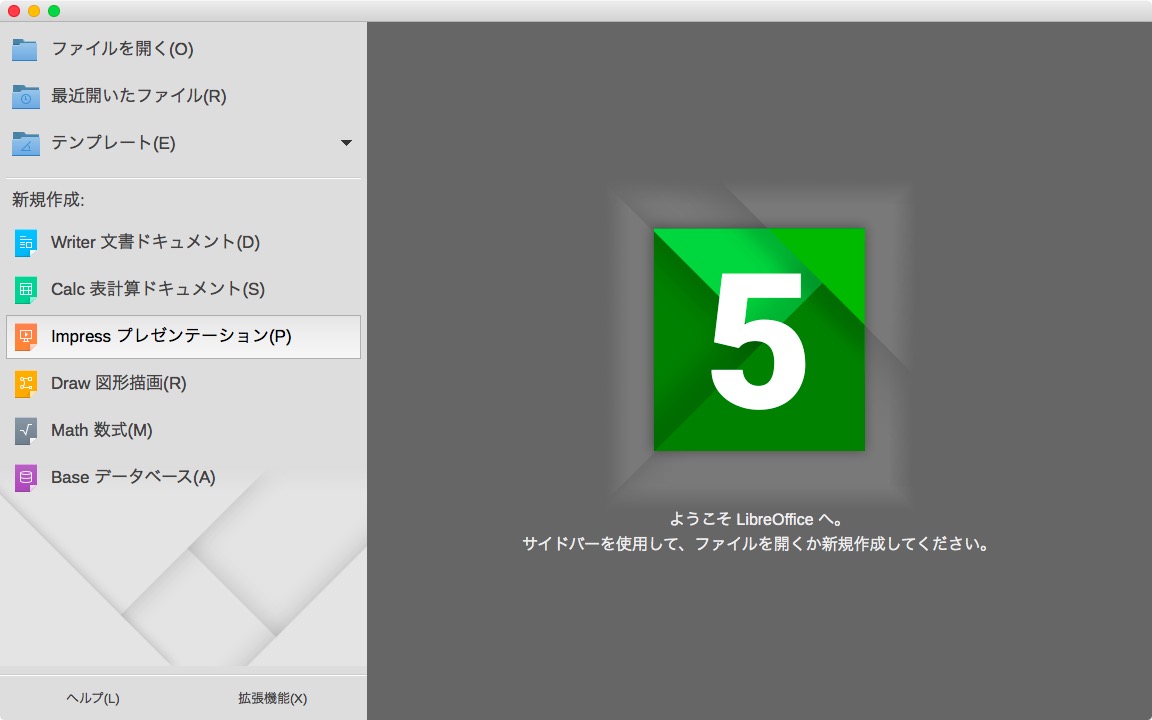Click the 新規作成: section label
The image size is (1152, 720).
click(x=48, y=200)
